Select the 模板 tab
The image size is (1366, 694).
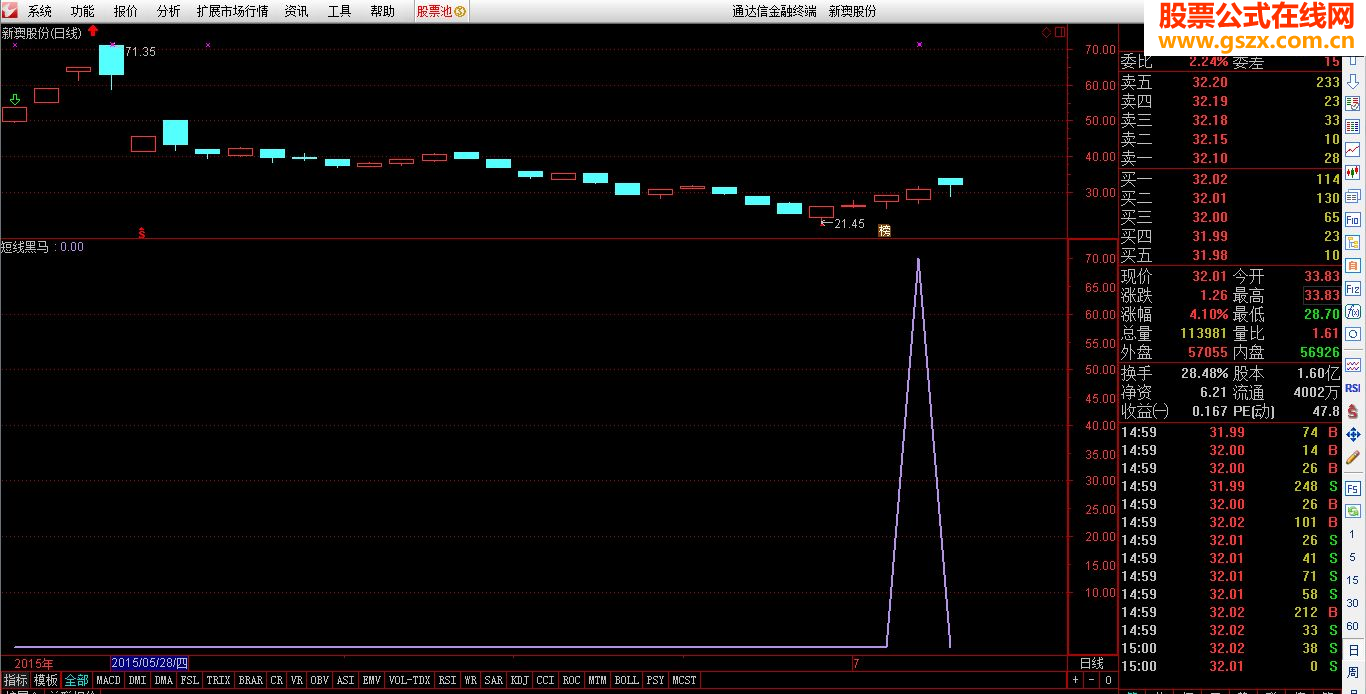click(46, 680)
